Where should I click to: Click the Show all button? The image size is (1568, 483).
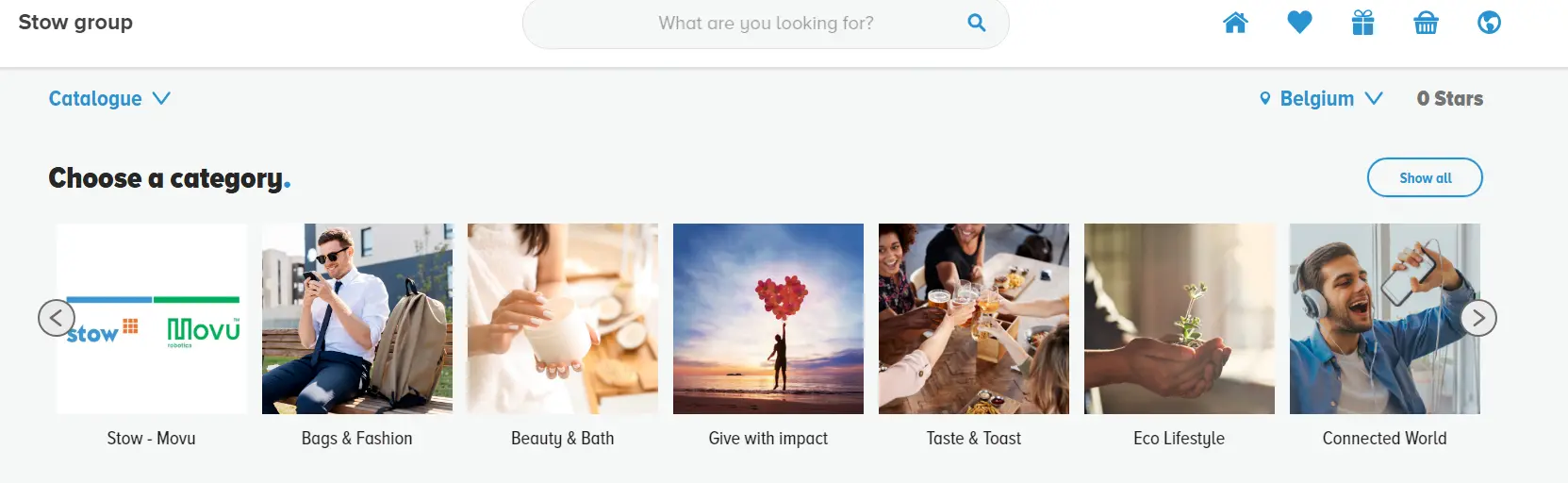[1424, 177]
